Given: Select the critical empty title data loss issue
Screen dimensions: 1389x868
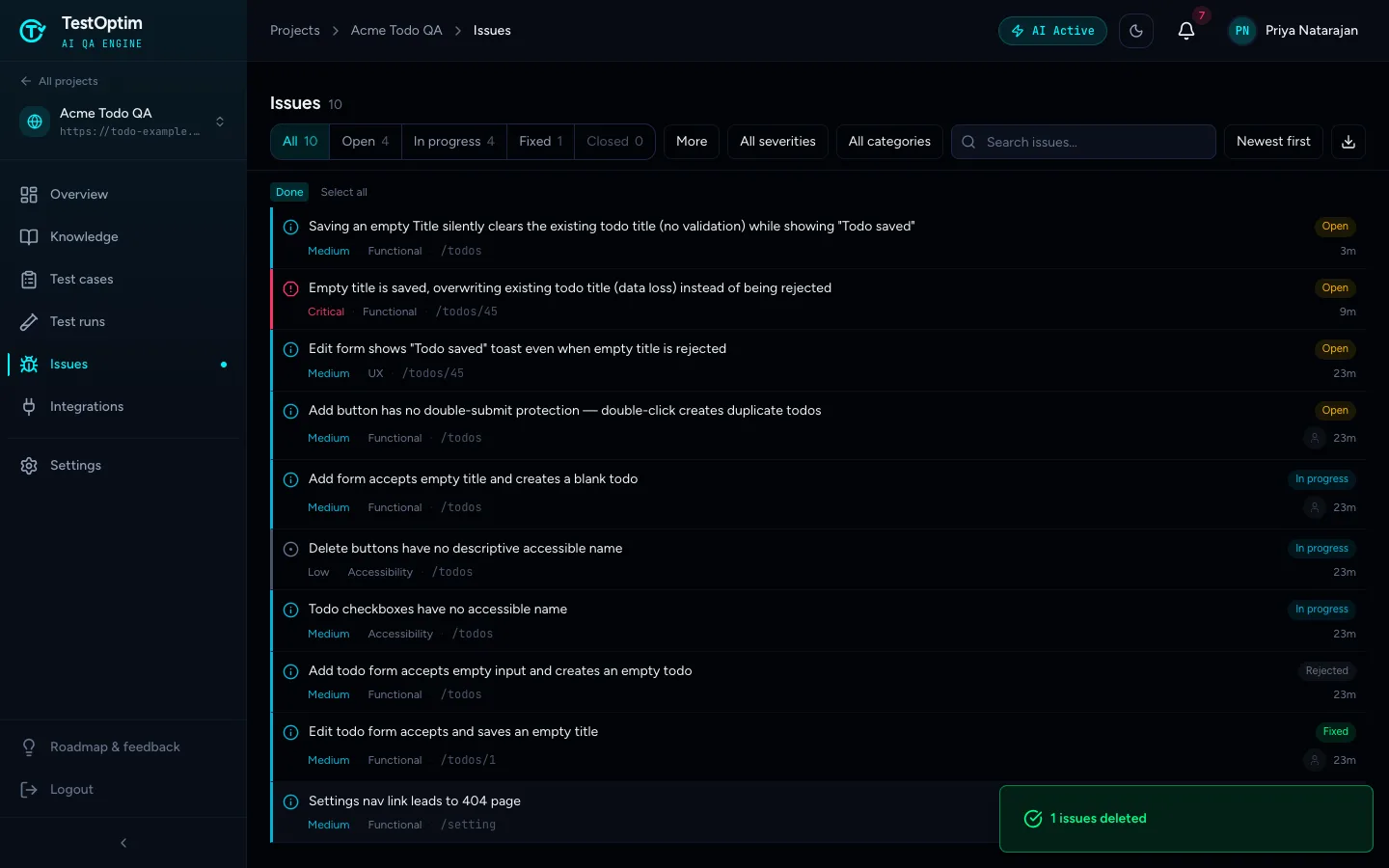Looking at the screenshot, I should pyautogui.click(x=818, y=299).
